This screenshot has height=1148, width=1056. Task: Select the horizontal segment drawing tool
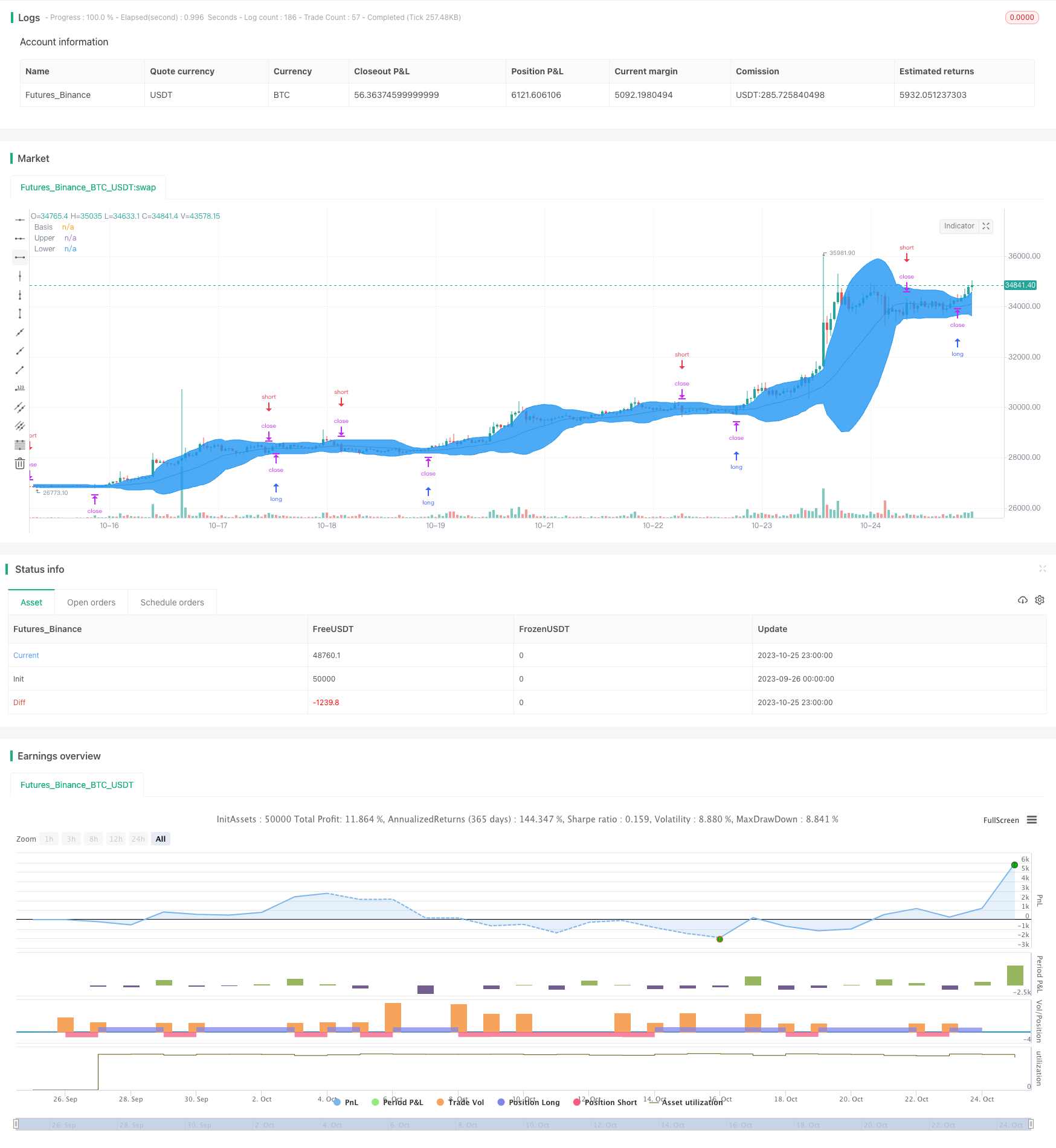tap(20, 257)
